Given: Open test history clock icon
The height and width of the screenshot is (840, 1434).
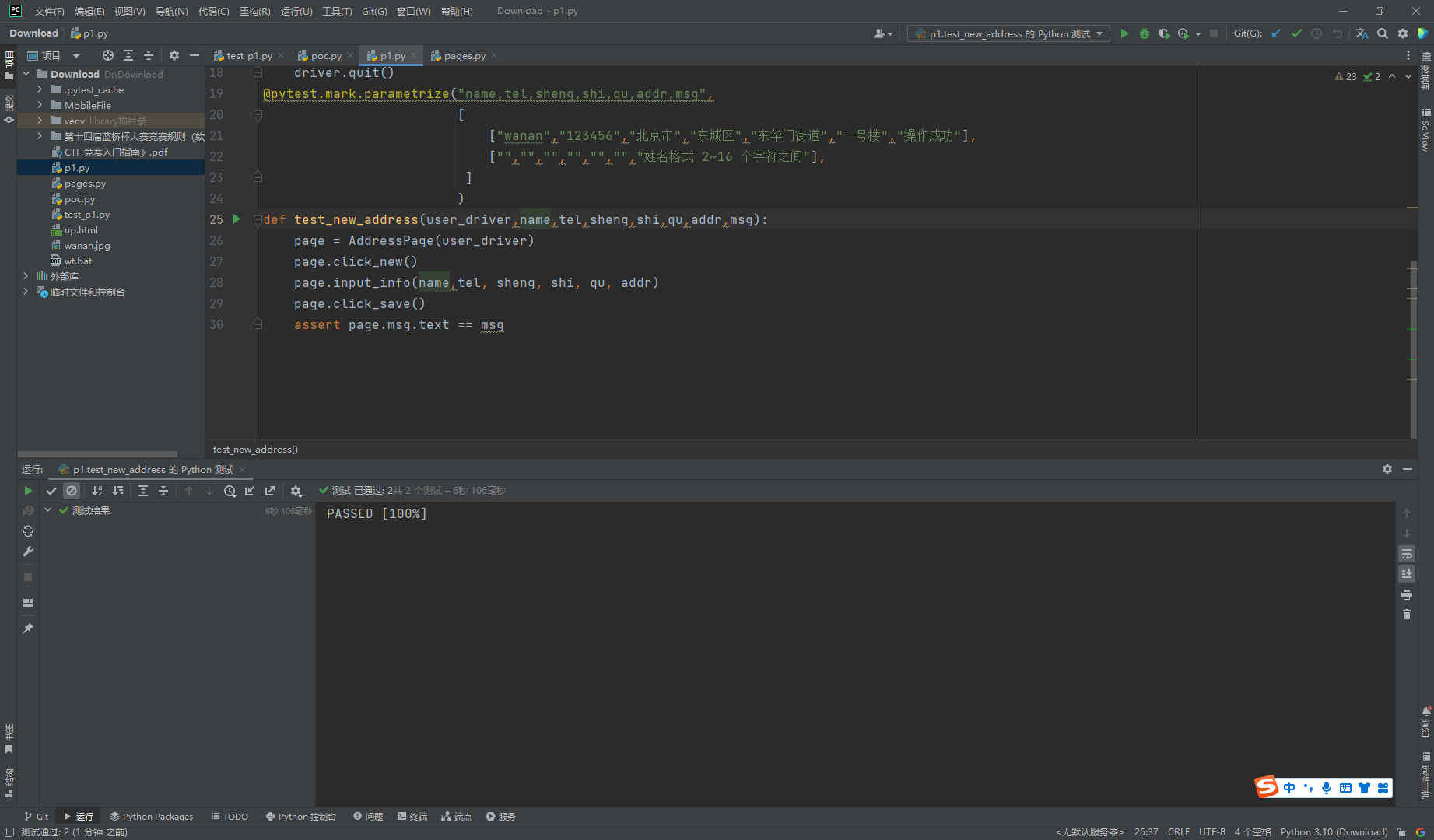Looking at the screenshot, I should click(230, 491).
